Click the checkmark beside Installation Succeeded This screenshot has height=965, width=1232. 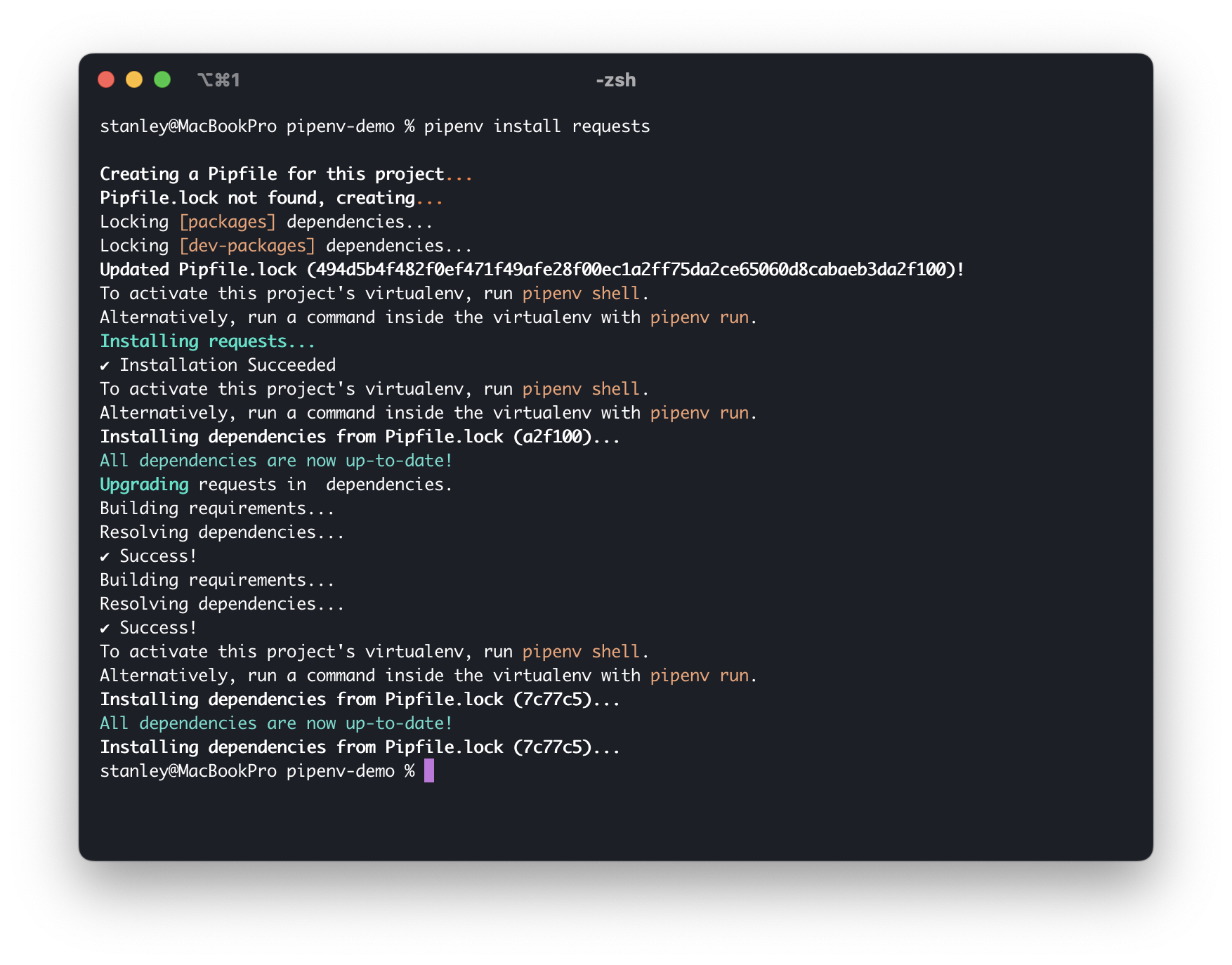pos(105,366)
